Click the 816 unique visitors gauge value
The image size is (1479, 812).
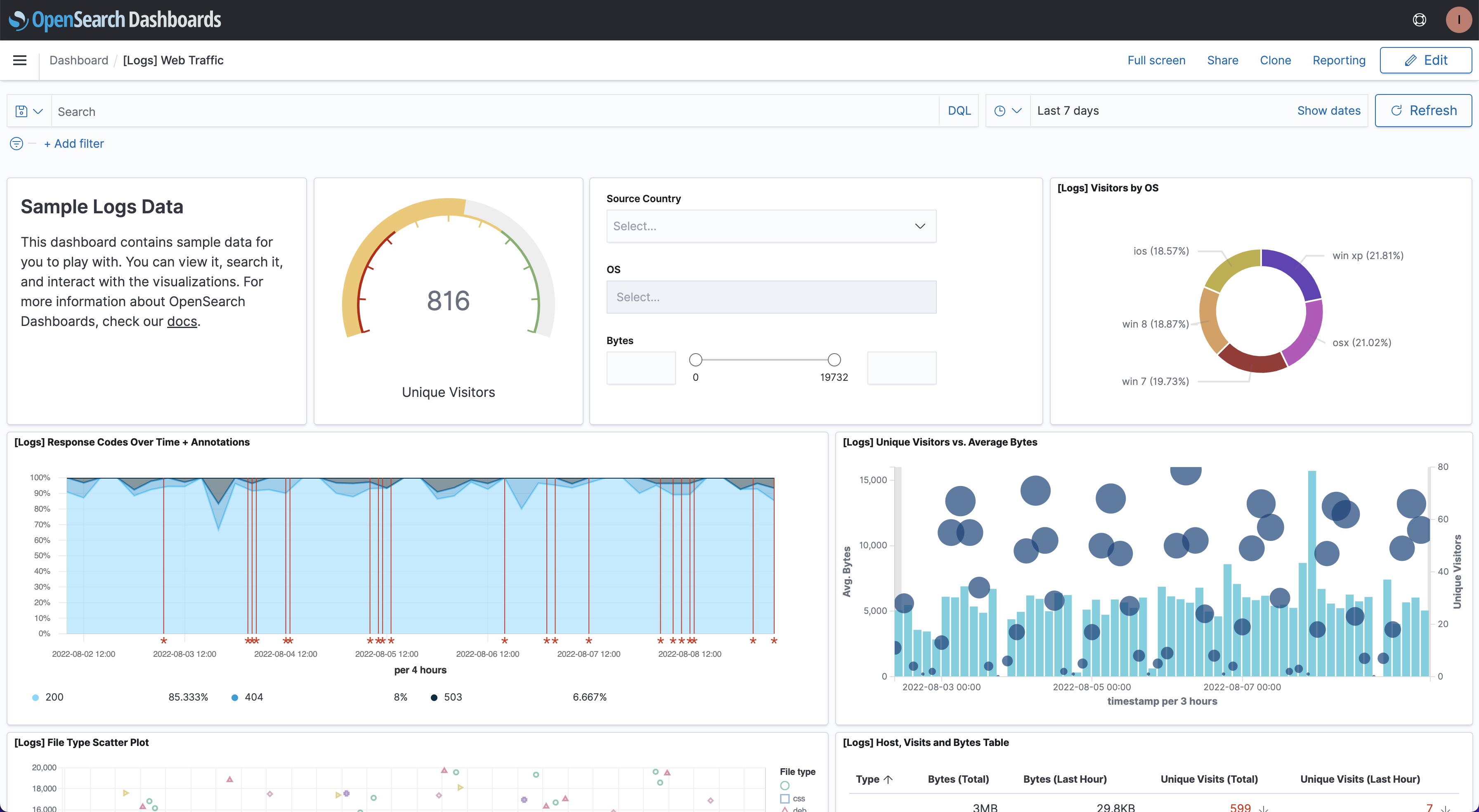pos(449,301)
